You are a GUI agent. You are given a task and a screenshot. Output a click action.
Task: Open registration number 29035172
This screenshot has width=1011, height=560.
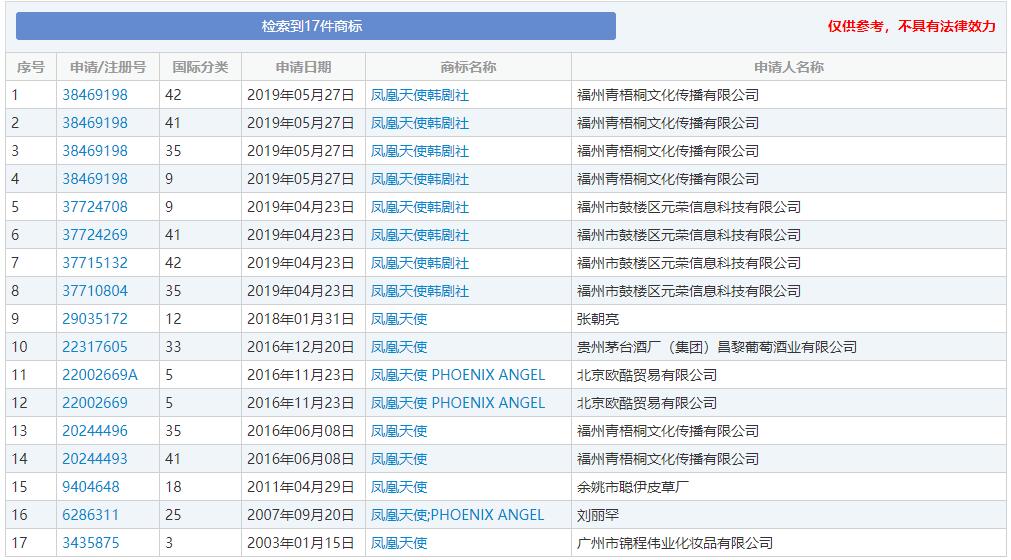(x=95, y=319)
